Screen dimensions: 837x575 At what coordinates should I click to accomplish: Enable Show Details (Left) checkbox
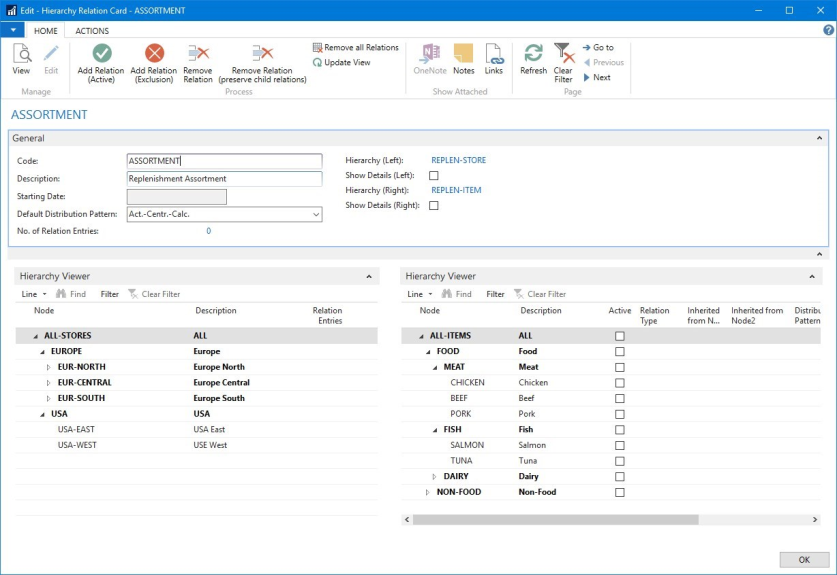pyautogui.click(x=434, y=176)
